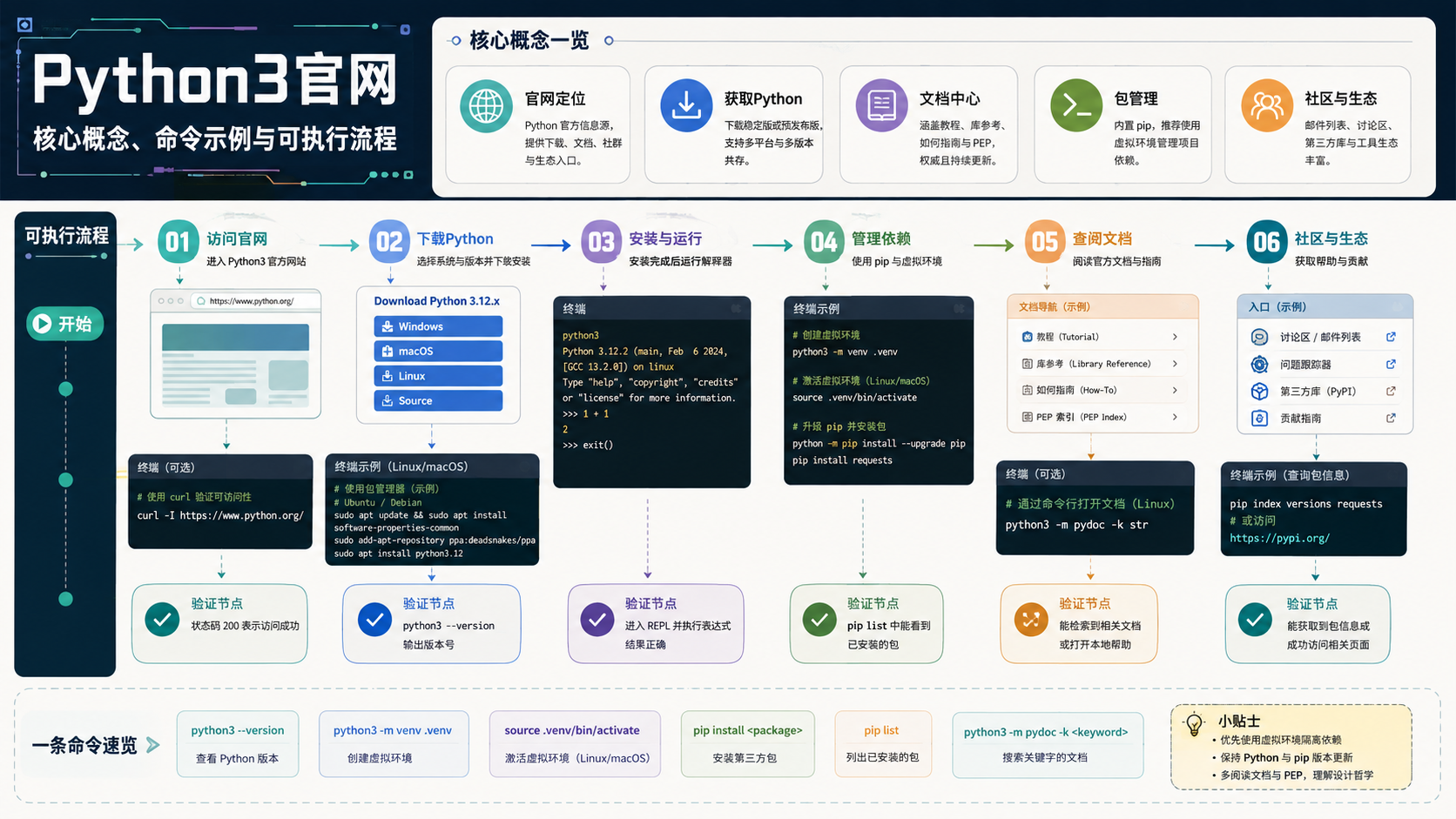Click the purple document icon for 文档中心
1456x819 pixels.
coord(881,106)
